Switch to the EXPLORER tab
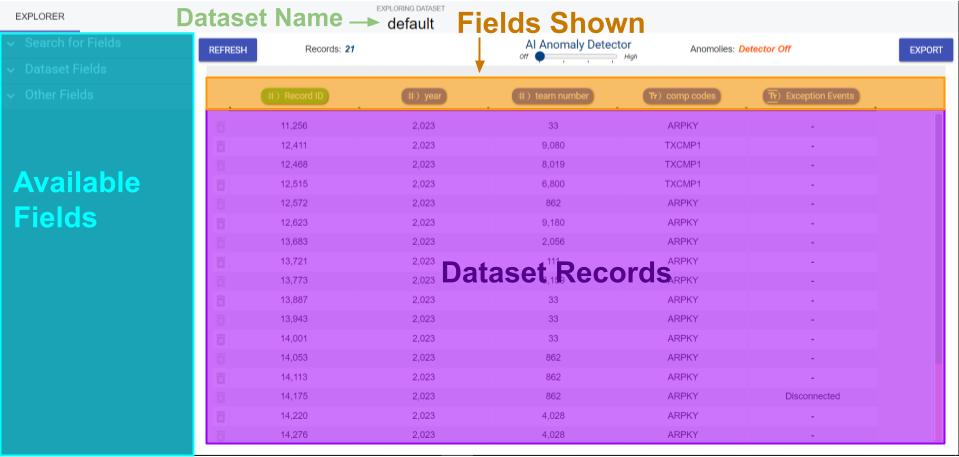The width and height of the screenshot is (959, 457). point(40,17)
